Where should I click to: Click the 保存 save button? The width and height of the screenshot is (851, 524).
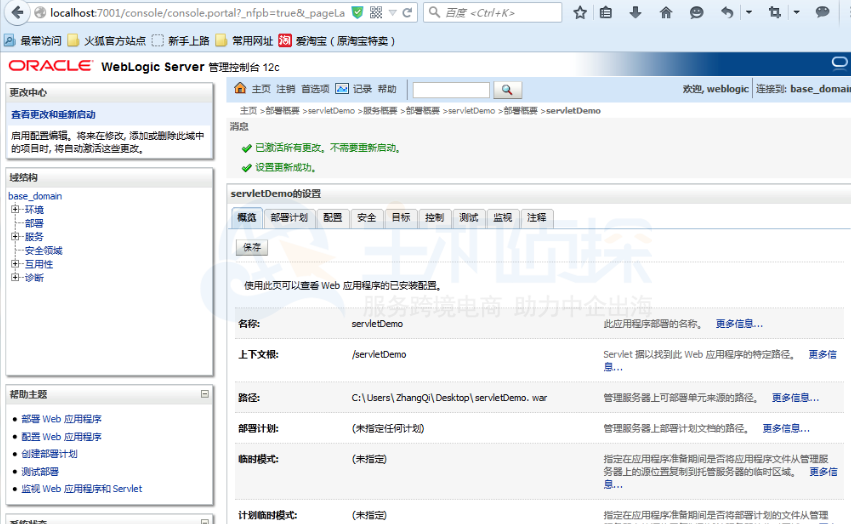click(252, 248)
